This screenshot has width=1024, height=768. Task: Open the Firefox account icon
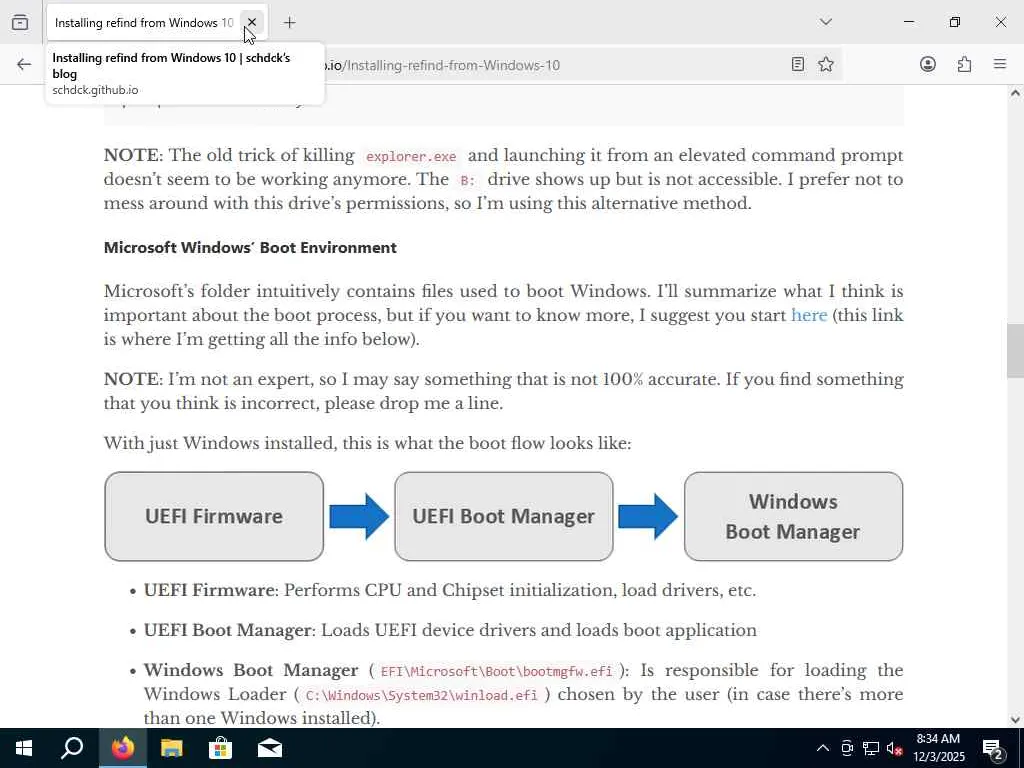(x=927, y=64)
